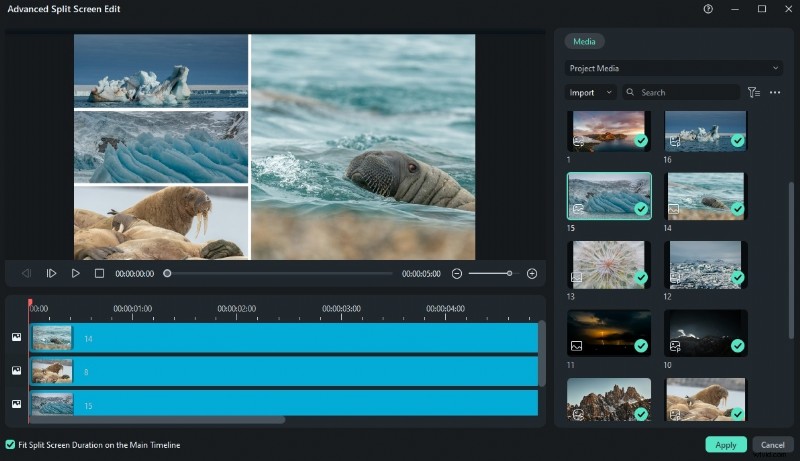800x461 pixels.
Task: Toggle the checkmark on media 1
Action: click(x=641, y=141)
